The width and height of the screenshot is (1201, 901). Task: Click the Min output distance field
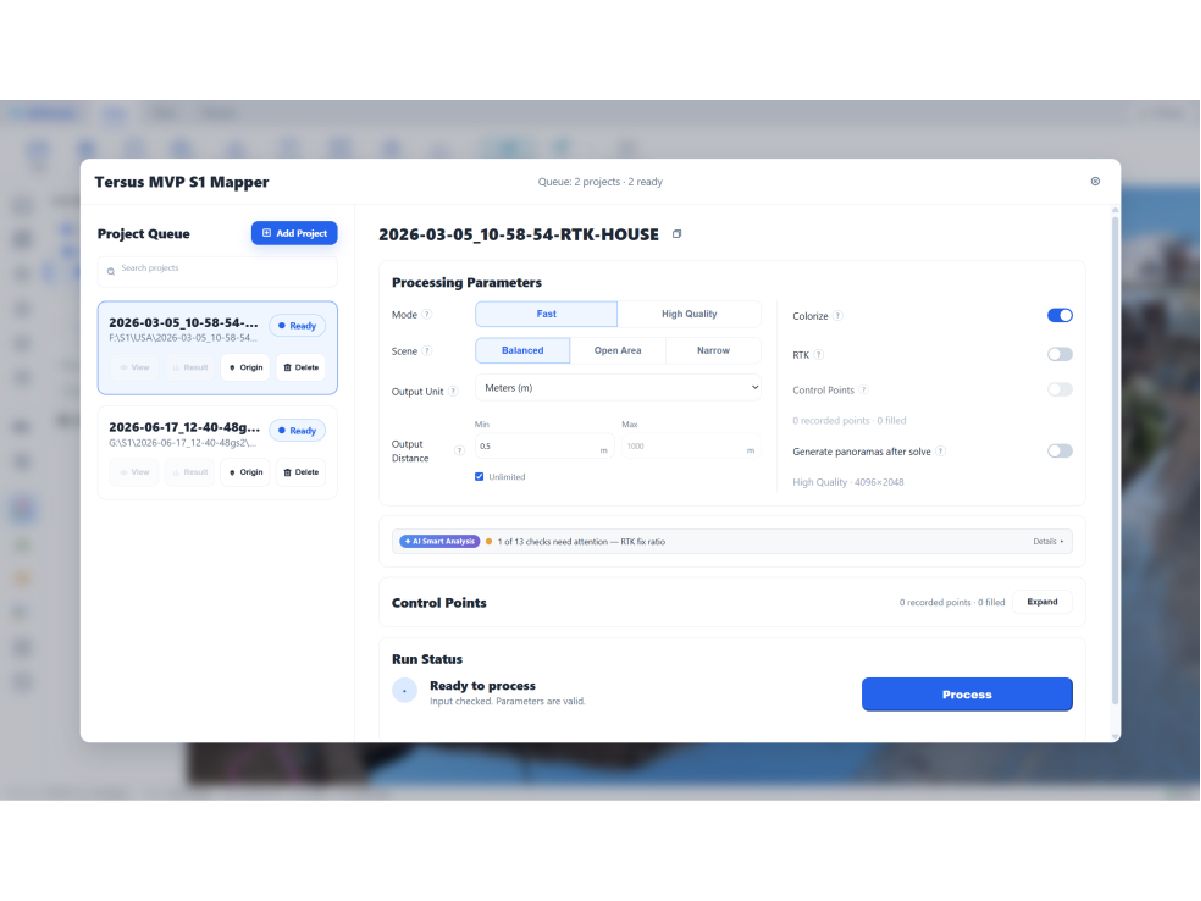[544, 447]
